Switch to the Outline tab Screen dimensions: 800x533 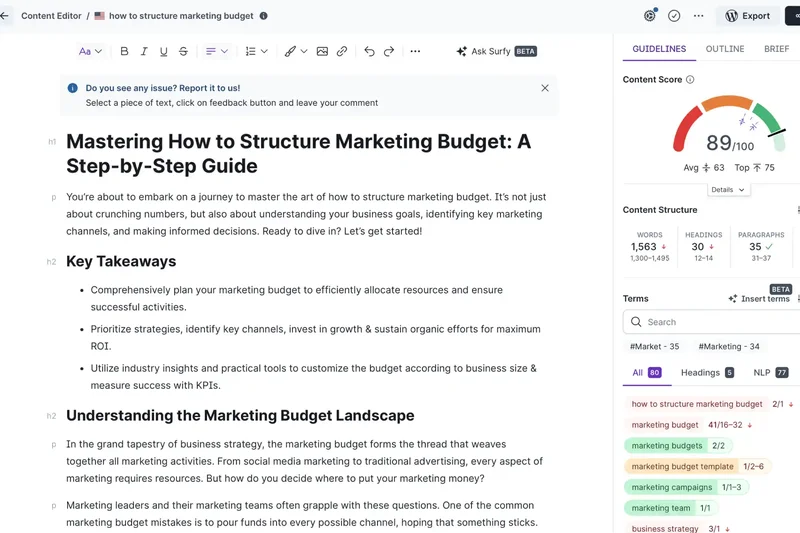pyautogui.click(x=725, y=49)
